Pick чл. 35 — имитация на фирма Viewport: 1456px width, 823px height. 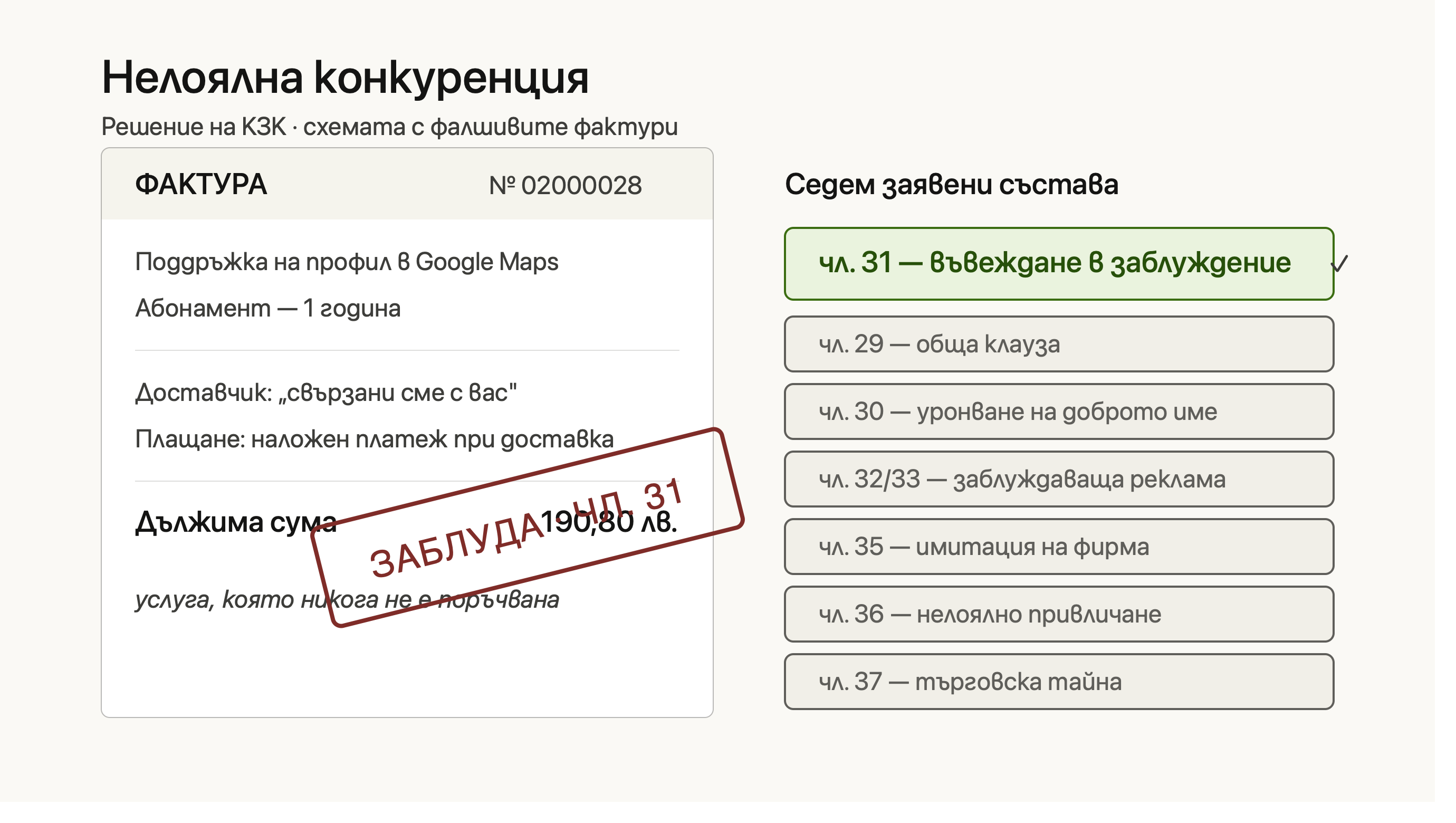(x=1059, y=547)
